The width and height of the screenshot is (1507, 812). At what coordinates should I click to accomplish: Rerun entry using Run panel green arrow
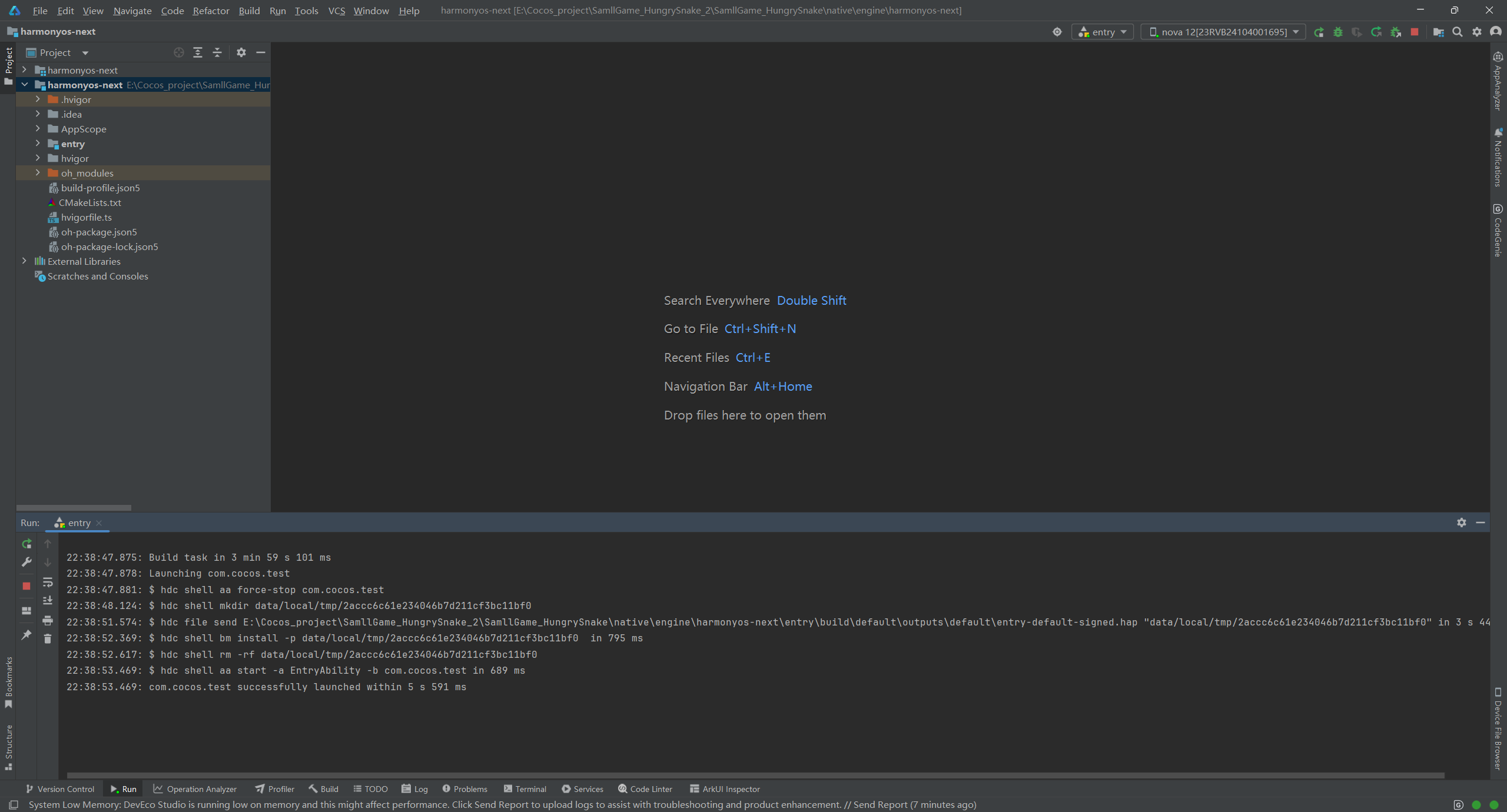pos(26,544)
